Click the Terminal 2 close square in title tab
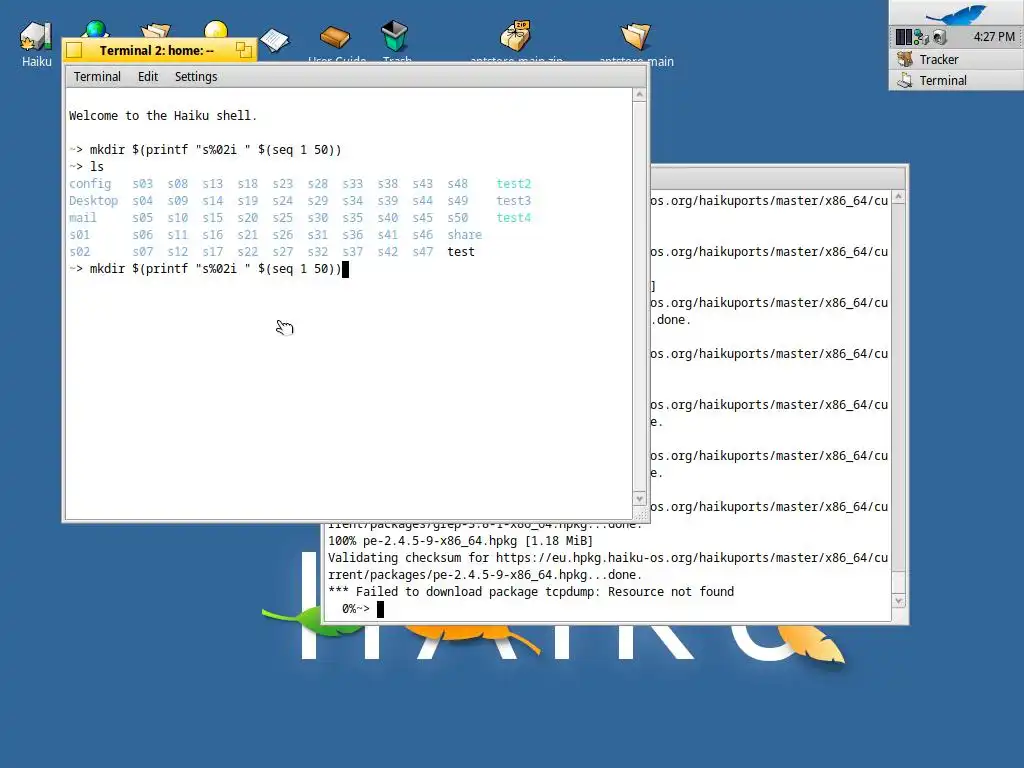 coord(74,50)
